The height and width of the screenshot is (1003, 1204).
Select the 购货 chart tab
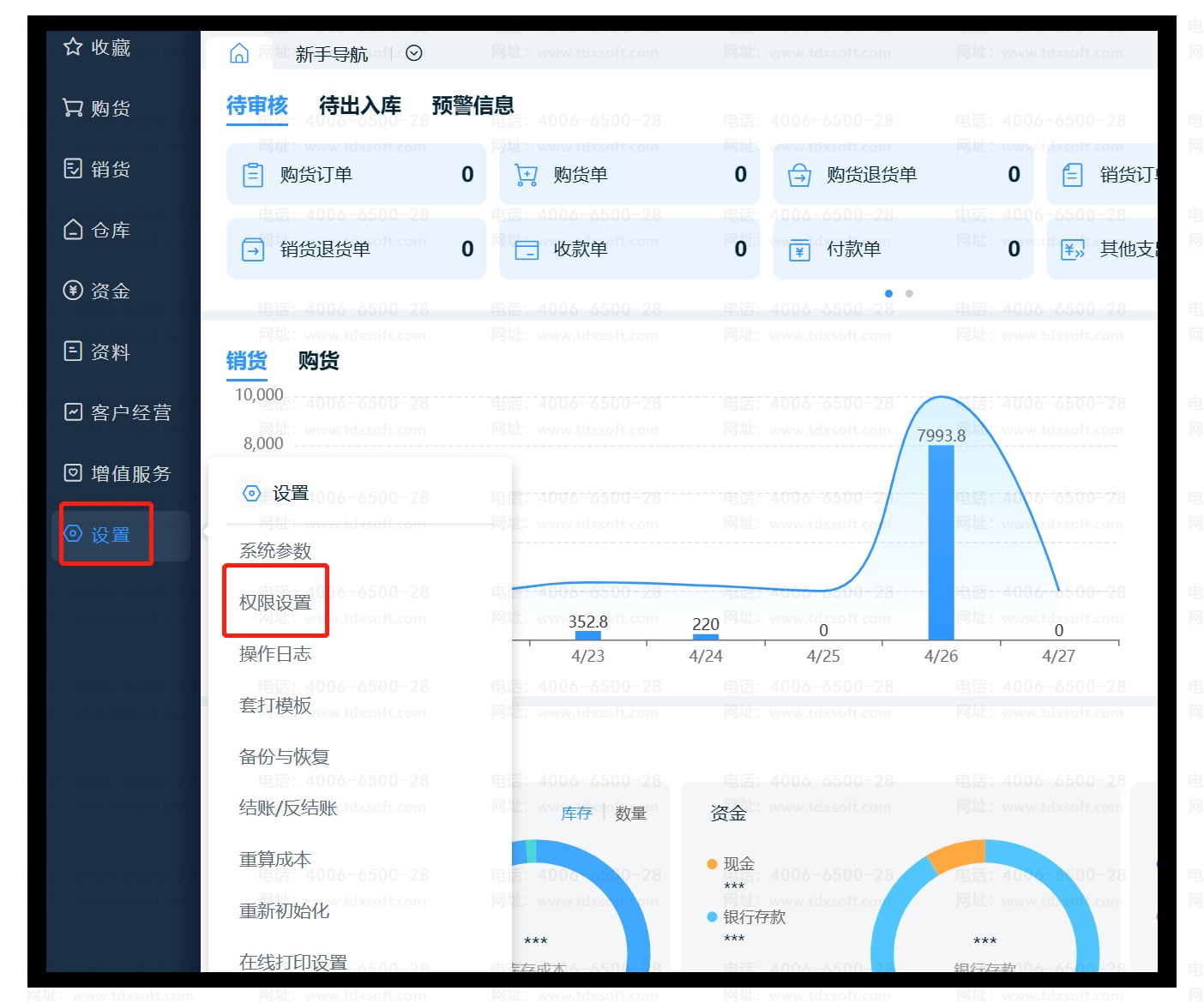[318, 361]
